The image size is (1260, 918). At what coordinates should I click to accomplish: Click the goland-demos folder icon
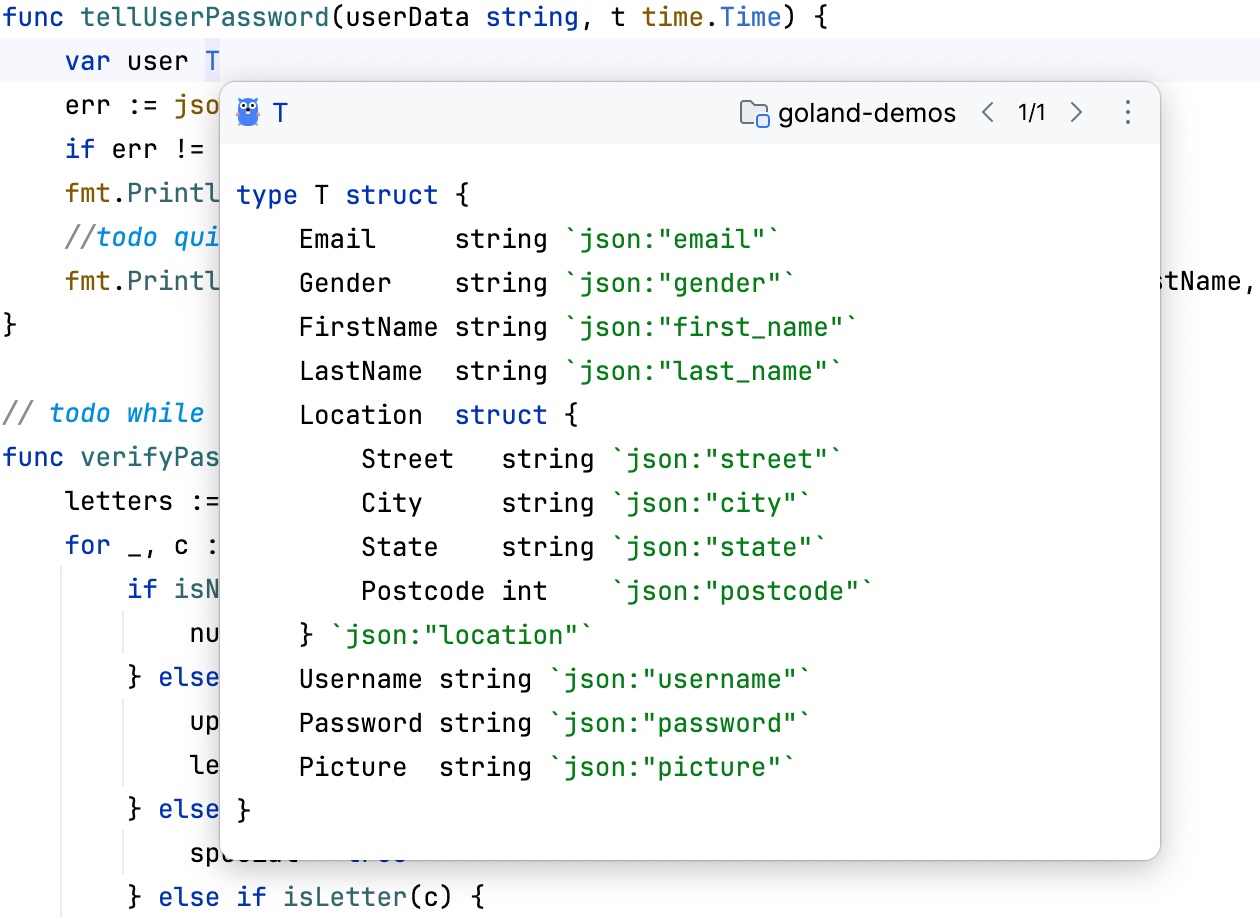754,113
